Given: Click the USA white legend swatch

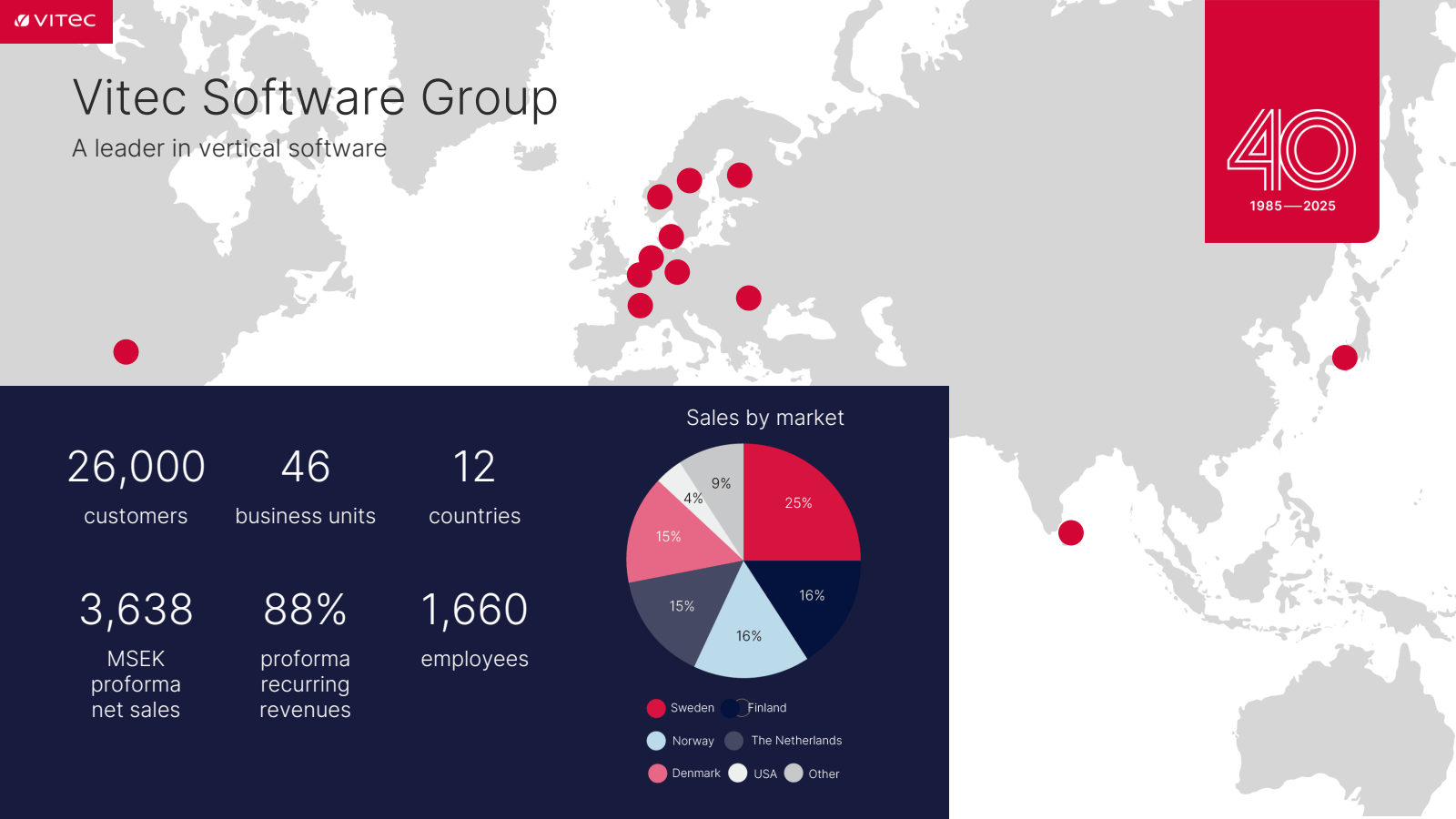Looking at the screenshot, I should point(738,773).
